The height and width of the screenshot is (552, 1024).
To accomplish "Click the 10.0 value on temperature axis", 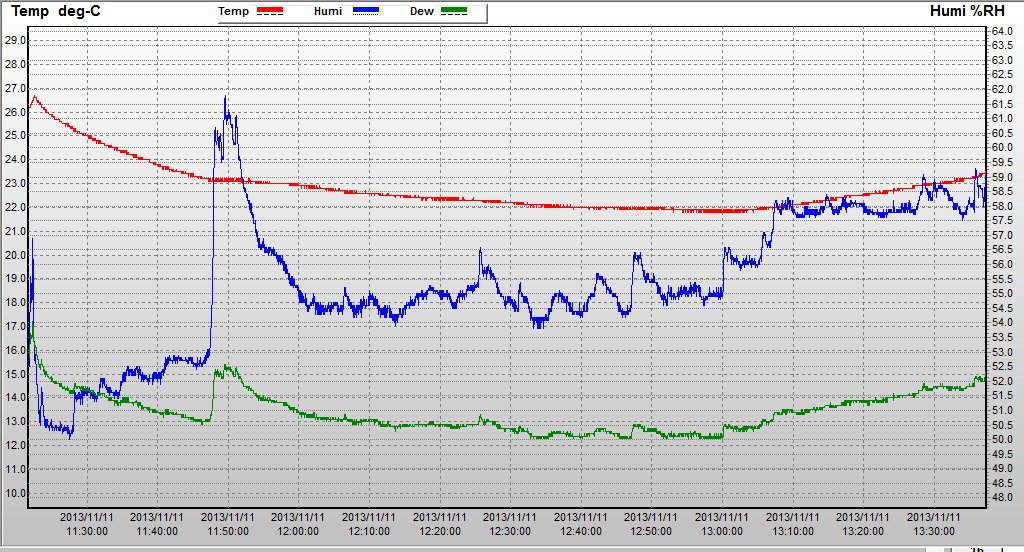I will (x=14, y=493).
